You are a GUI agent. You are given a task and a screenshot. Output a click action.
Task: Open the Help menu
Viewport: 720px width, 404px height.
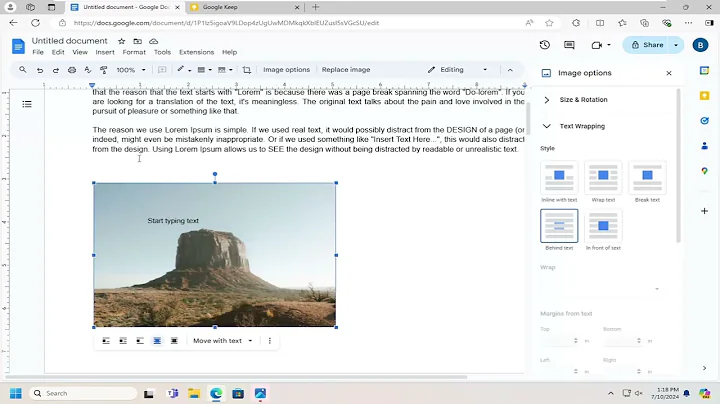tap(229, 52)
